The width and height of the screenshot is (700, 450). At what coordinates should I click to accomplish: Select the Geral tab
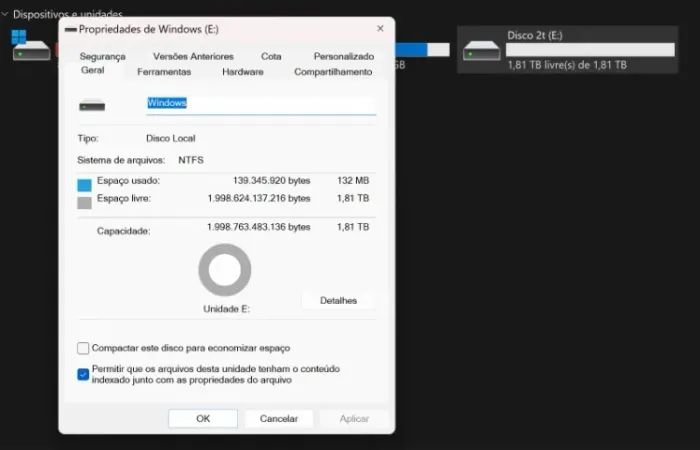(92, 70)
